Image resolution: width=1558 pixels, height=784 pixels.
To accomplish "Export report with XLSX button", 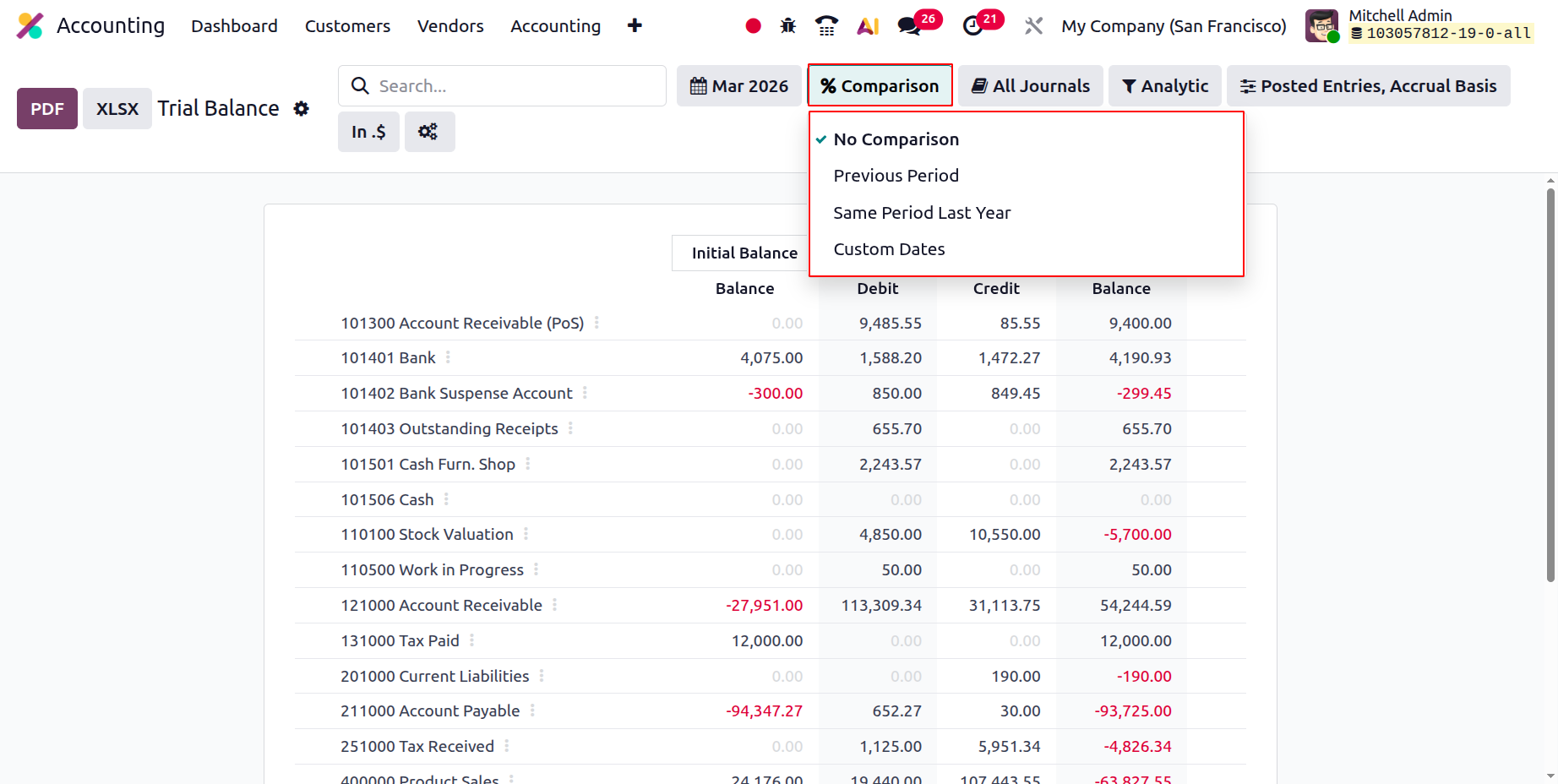I will click(117, 109).
